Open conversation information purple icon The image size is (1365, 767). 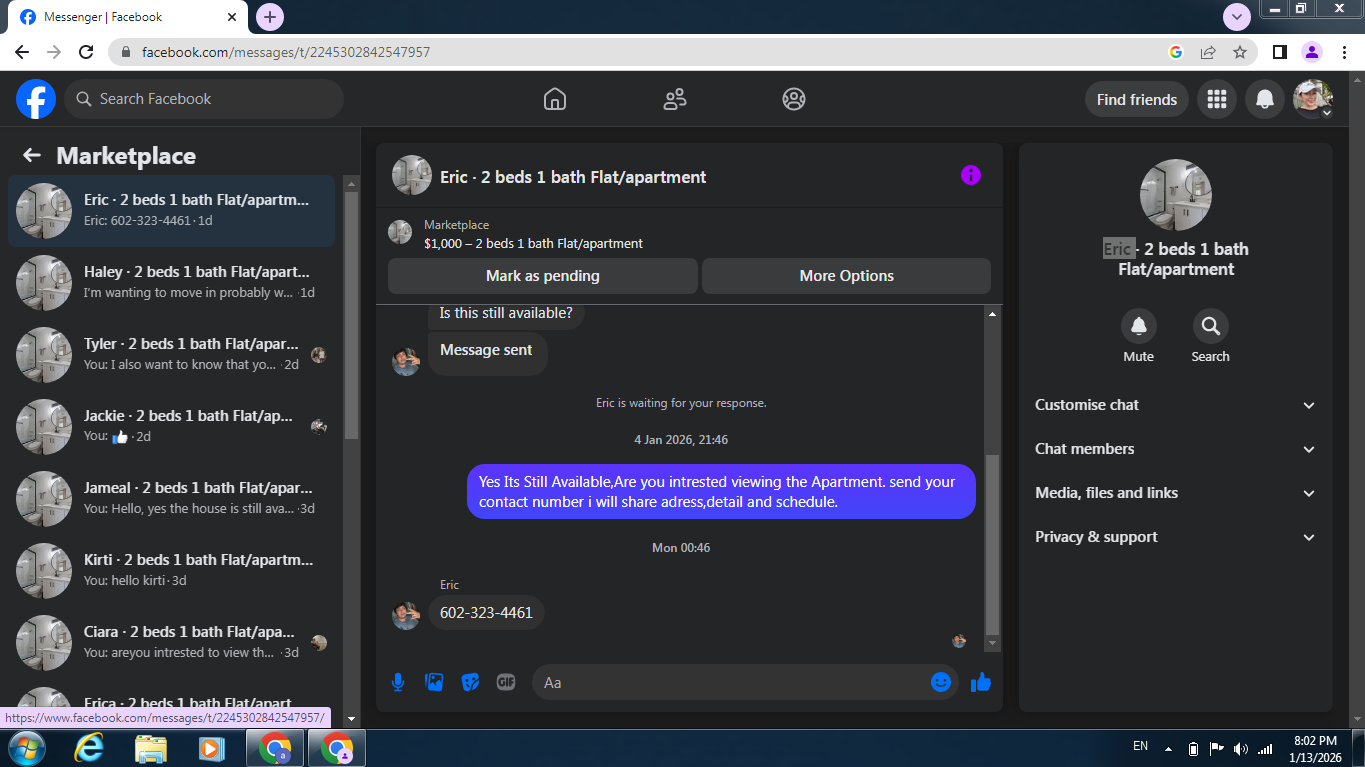[x=971, y=175]
